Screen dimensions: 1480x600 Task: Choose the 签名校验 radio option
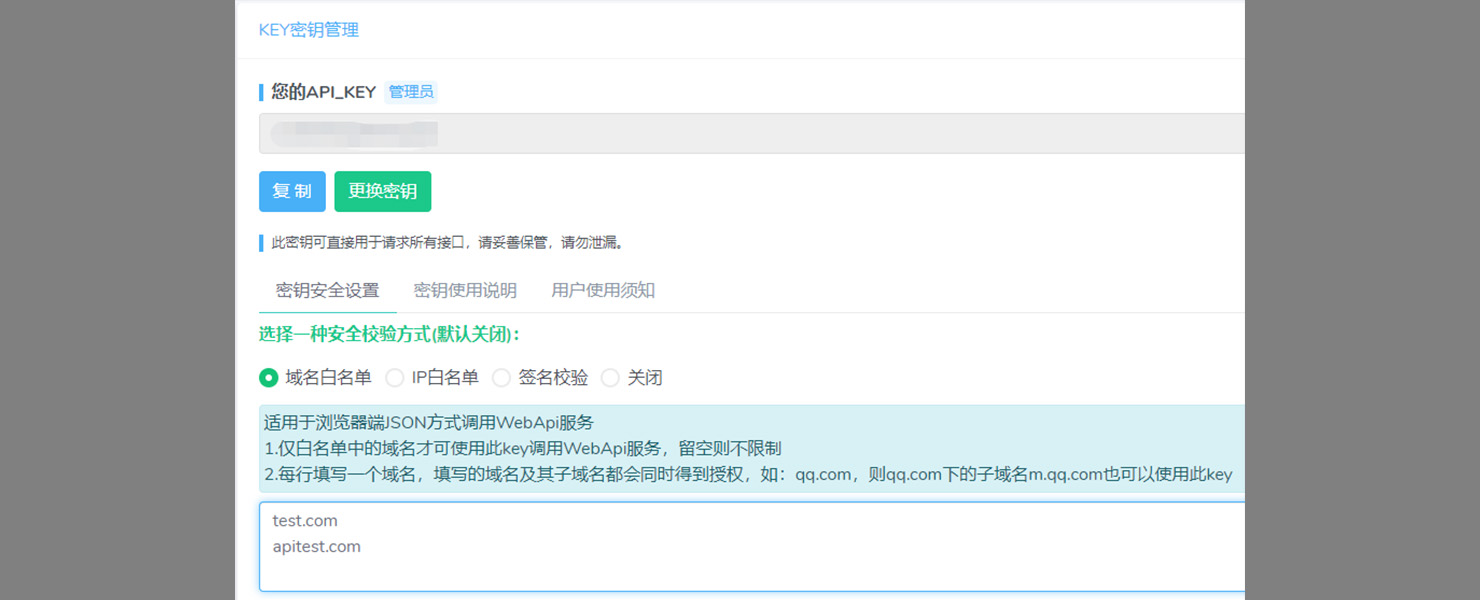[501, 378]
